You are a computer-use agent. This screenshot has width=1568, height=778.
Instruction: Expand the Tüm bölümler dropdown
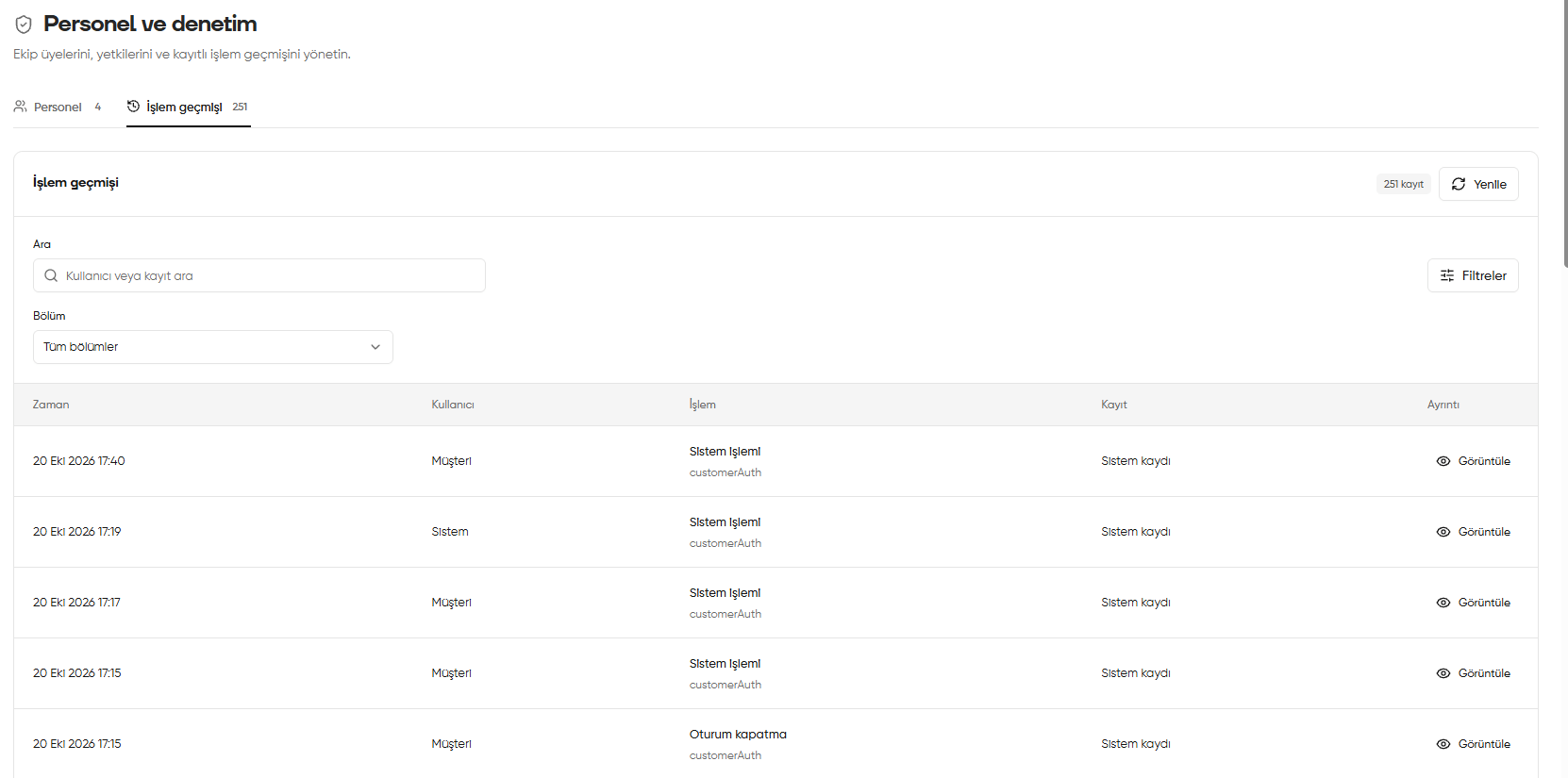coord(213,347)
